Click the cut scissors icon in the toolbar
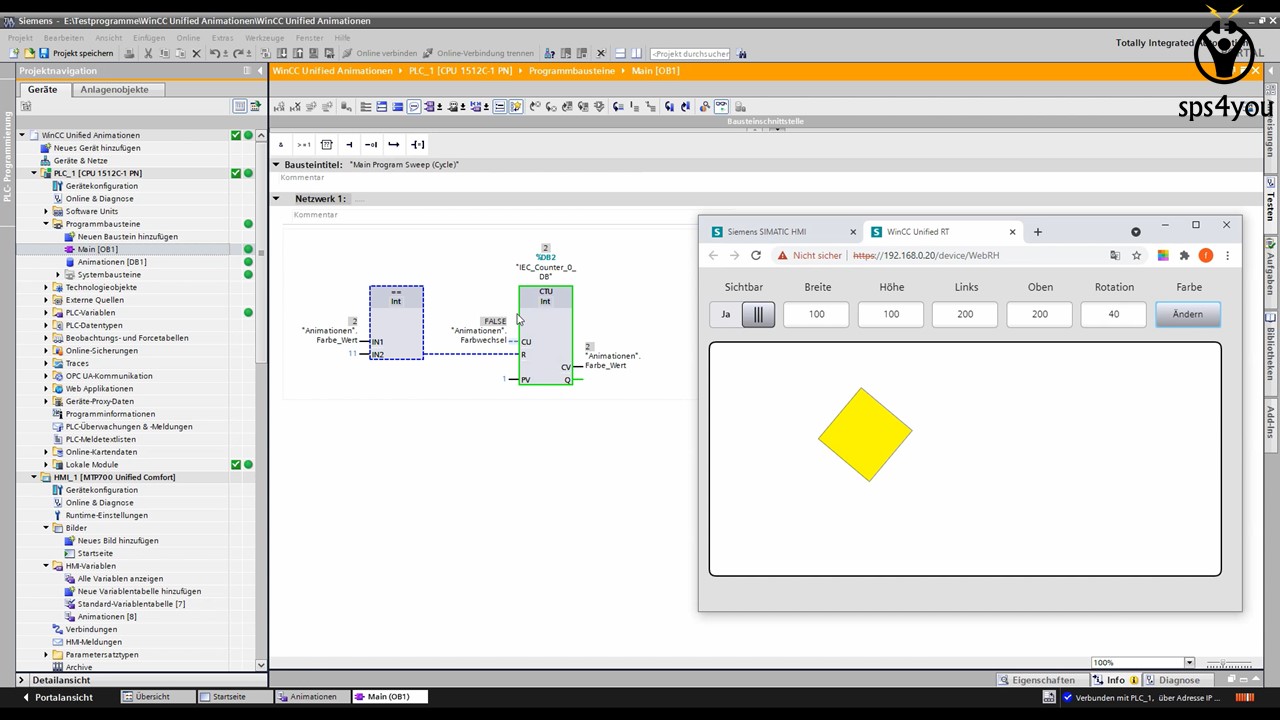The height and width of the screenshot is (720, 1280). 148,53
